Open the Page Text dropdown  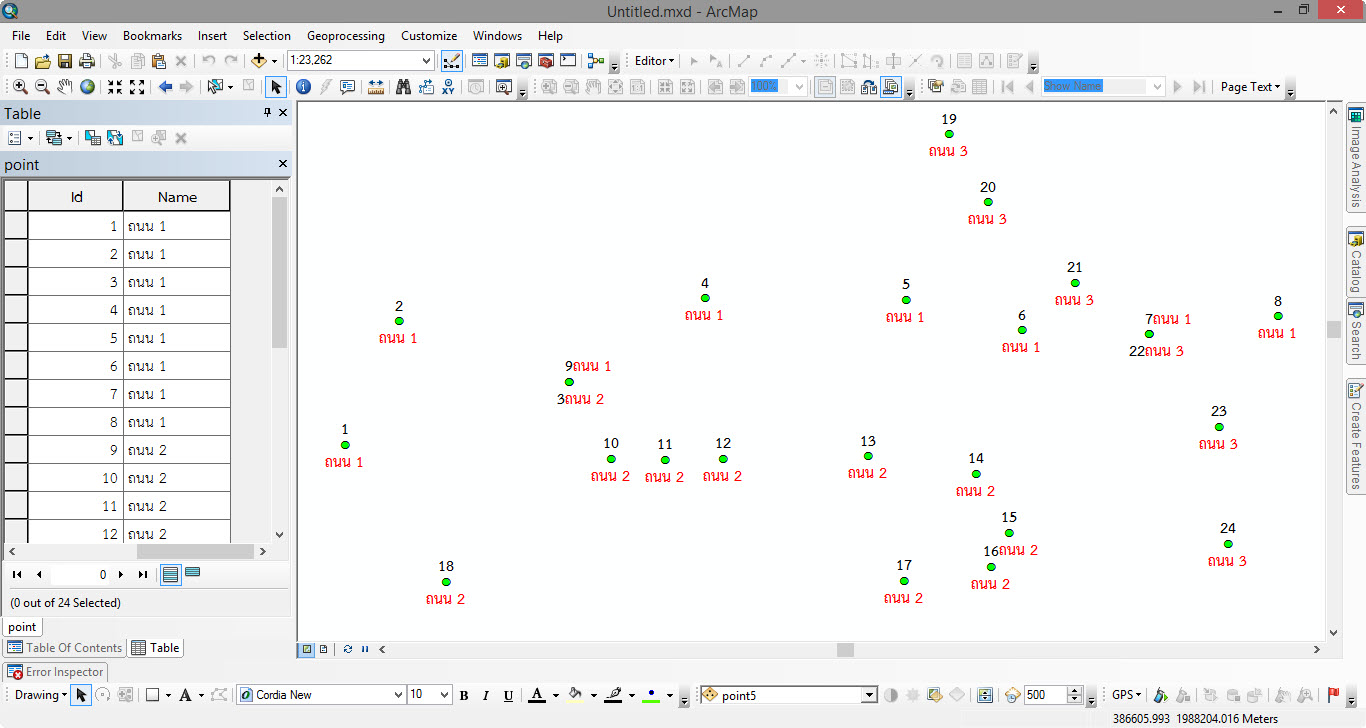(1250, 87)
